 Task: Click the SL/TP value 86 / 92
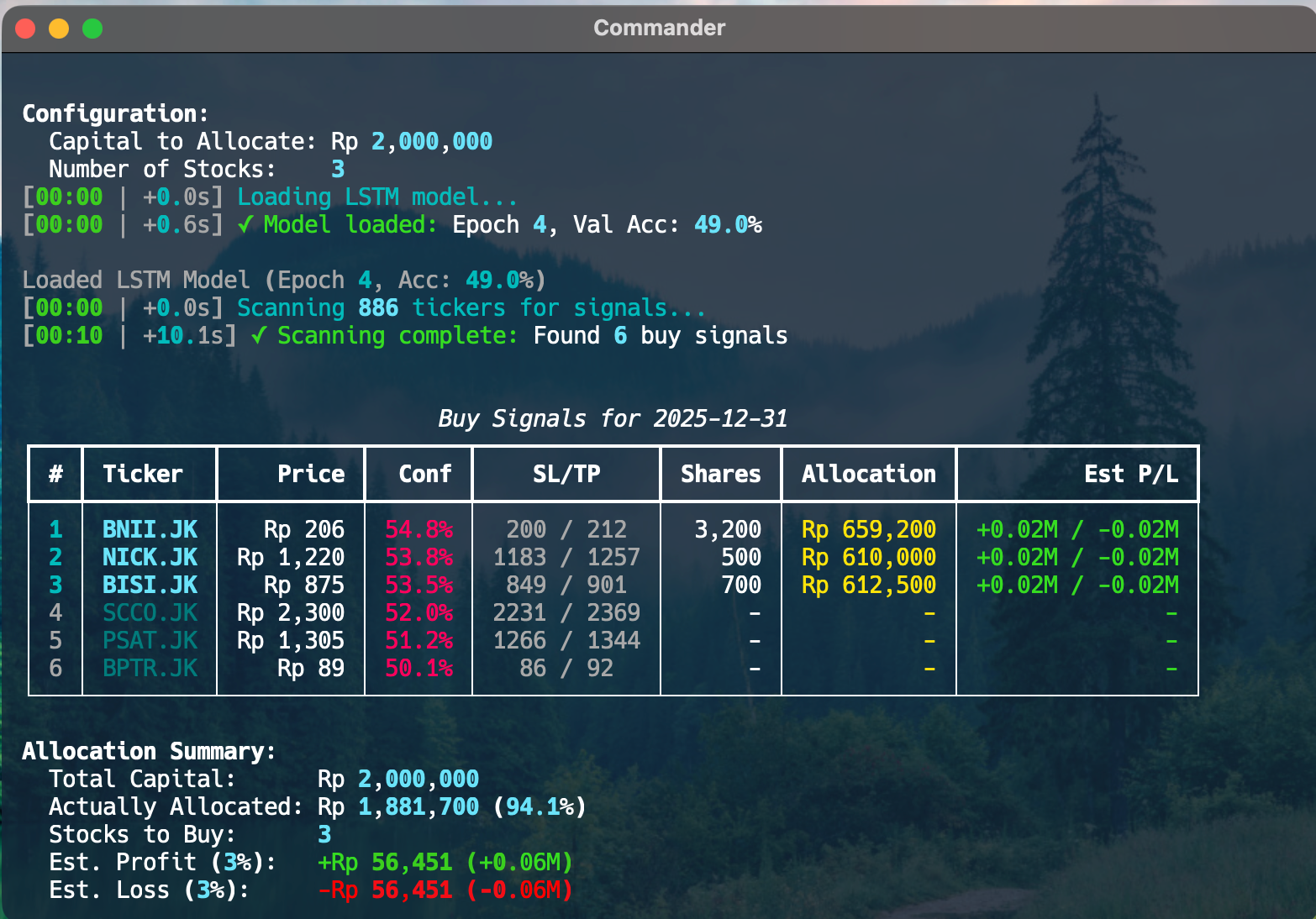tap(566, 668)
